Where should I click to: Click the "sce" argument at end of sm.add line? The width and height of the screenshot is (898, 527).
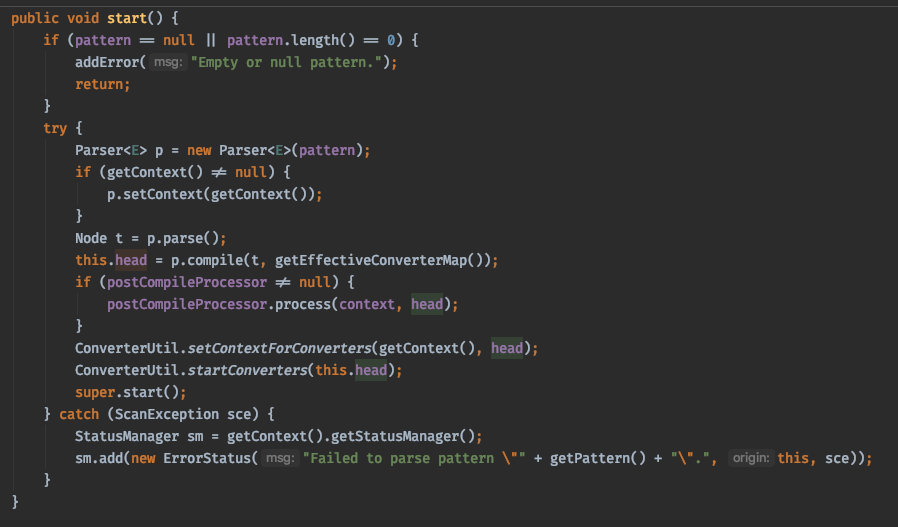837,458
